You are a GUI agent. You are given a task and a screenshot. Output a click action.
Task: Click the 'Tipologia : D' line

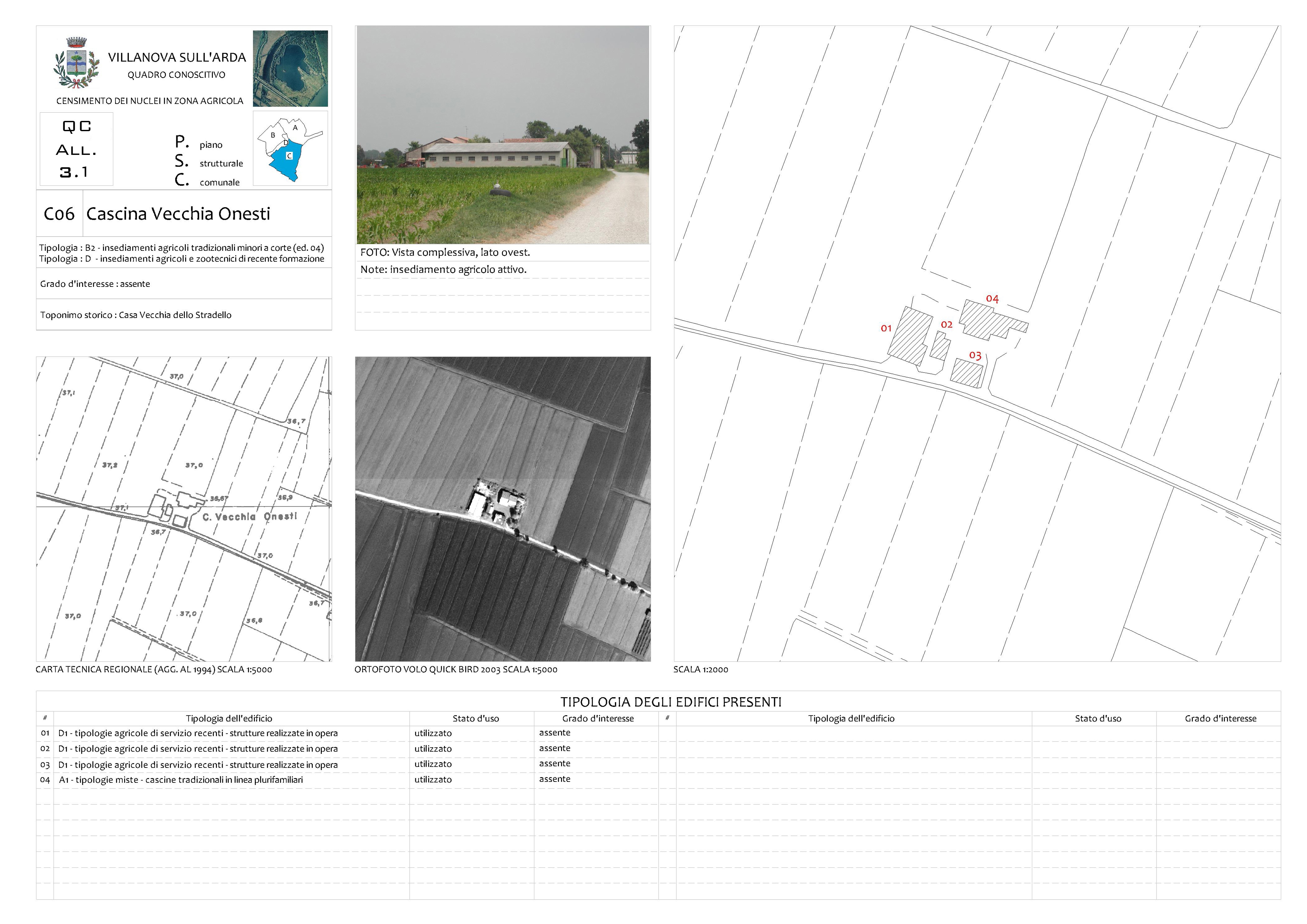(182, 259)
